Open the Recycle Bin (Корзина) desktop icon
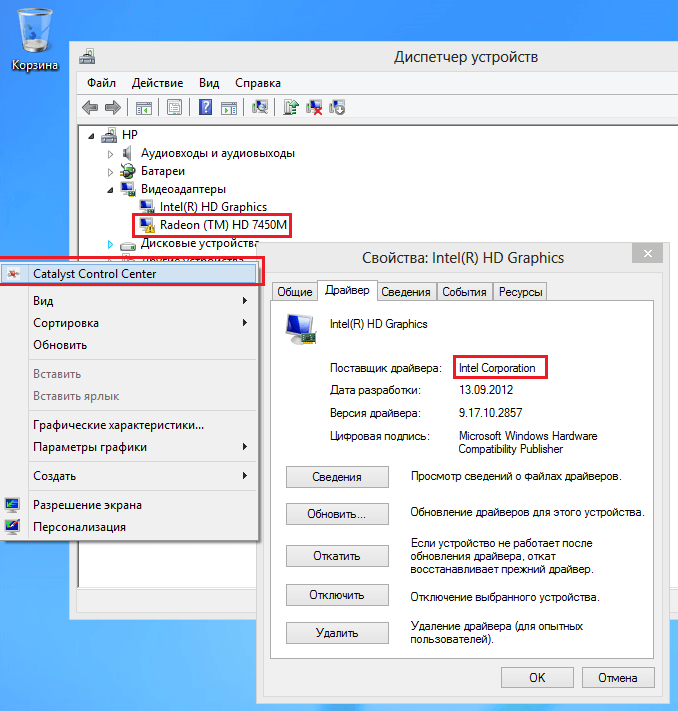This screenshot has height=711, width=678. (x=34, y=40)
